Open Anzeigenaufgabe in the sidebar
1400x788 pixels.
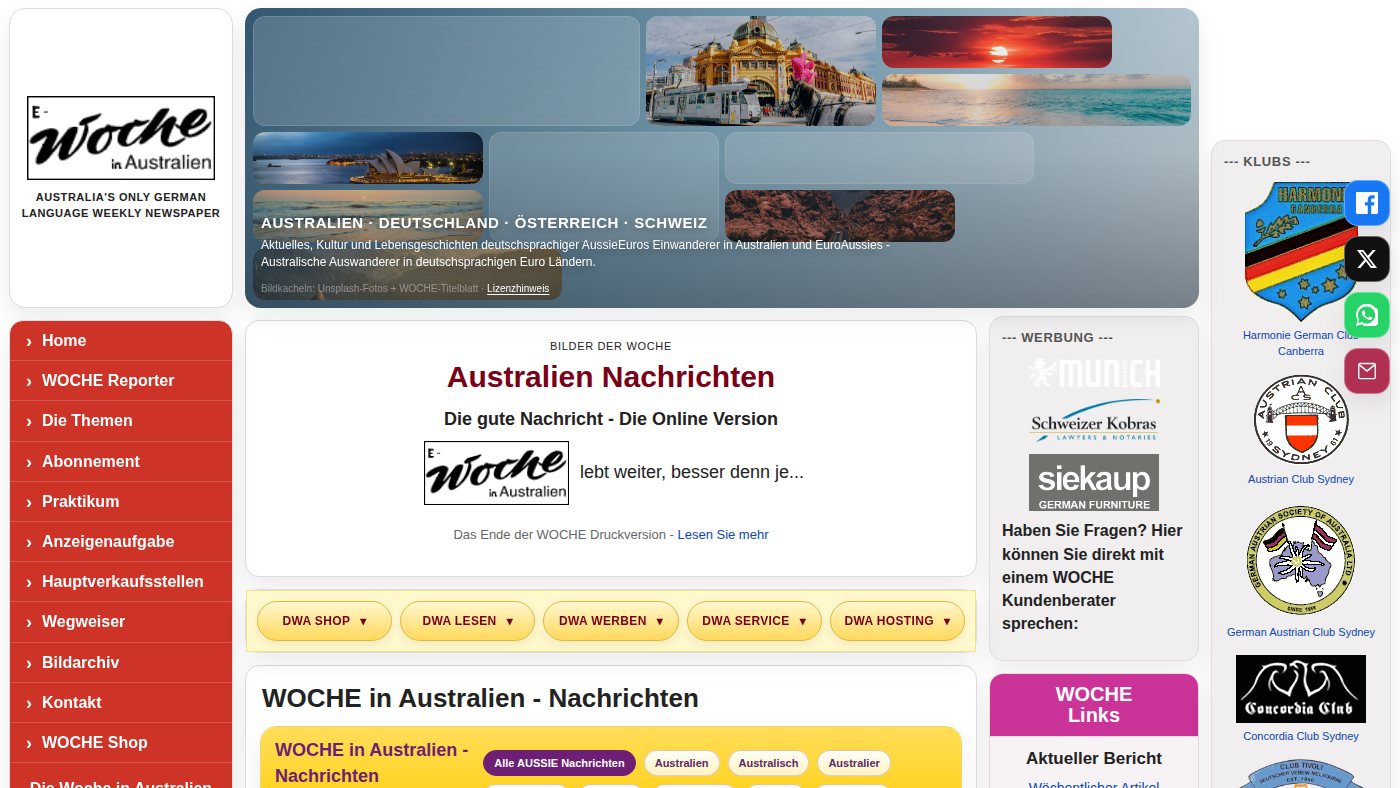(x=121, y=542)
